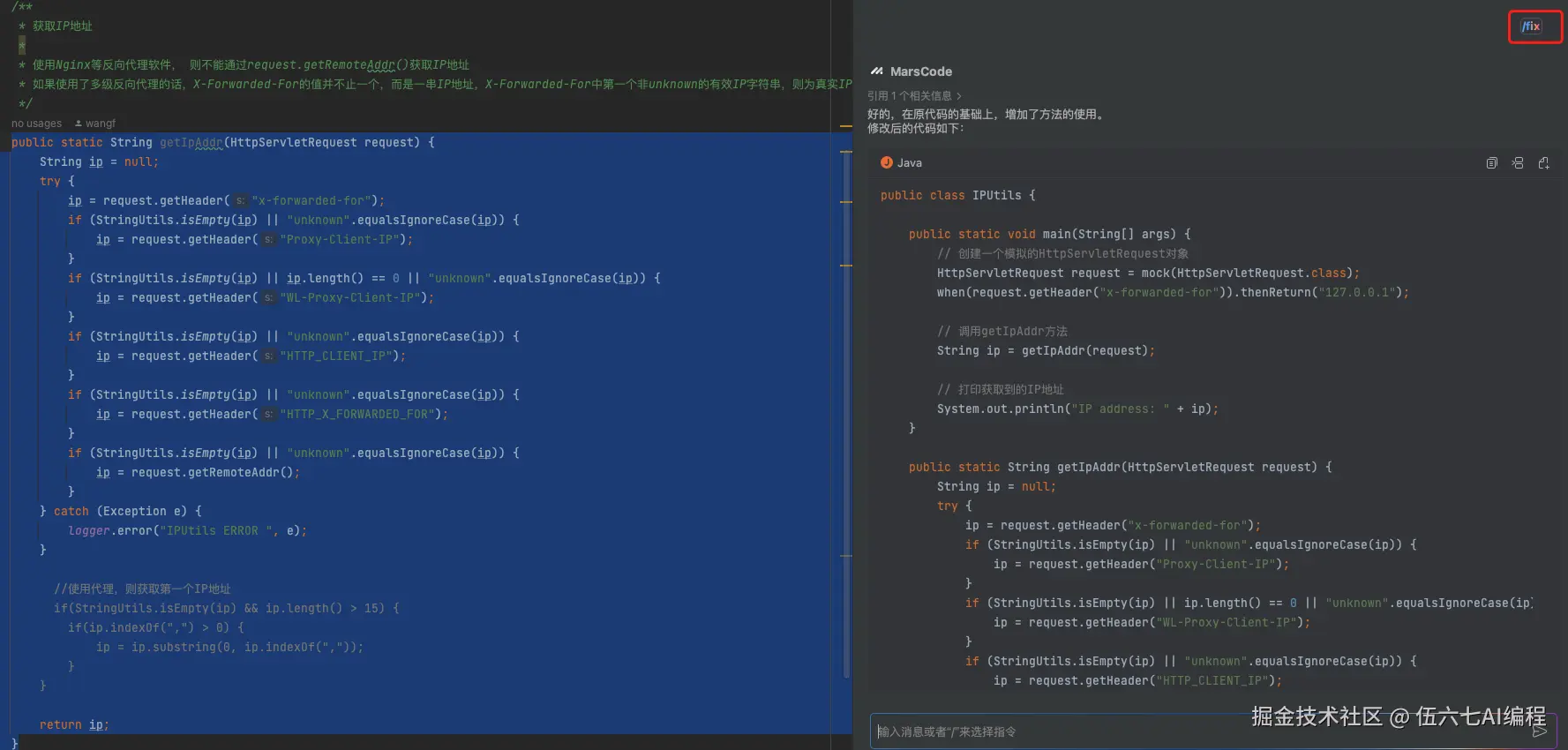Image resolution: width=1568 pixels, height=750 pixels.
Task: Click the 'MarsCode' name in the chat header
Action: [x=921, y=71]
